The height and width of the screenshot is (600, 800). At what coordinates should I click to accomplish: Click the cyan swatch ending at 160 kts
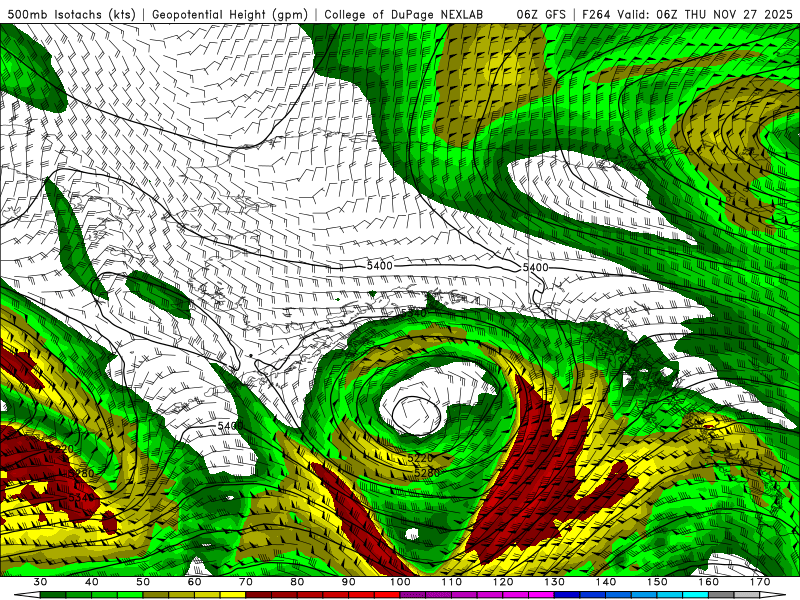(695, 595)
